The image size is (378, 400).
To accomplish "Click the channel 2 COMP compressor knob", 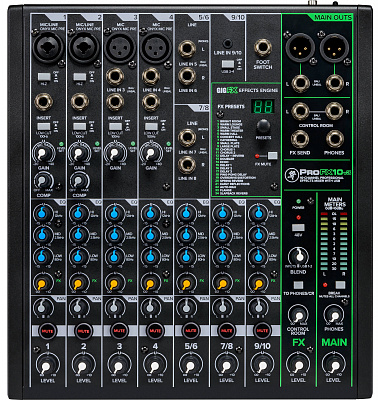I will [79, 181].
